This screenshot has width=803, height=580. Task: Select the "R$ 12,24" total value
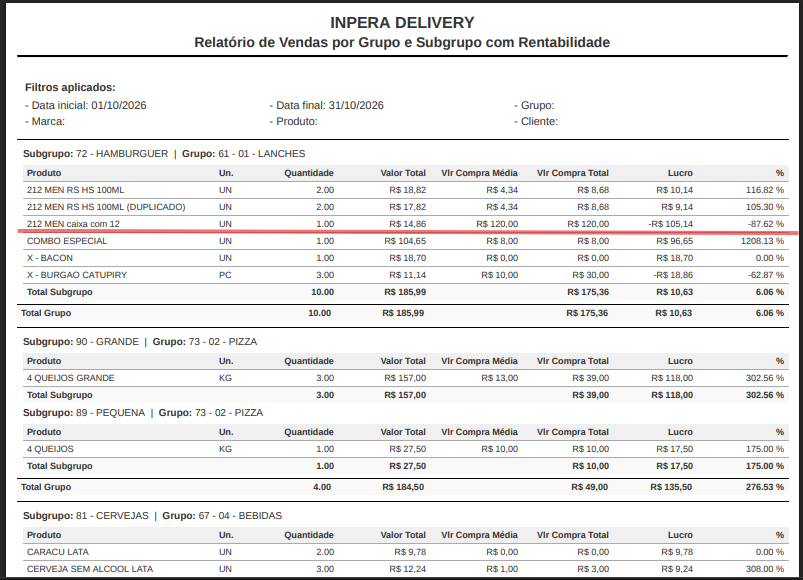pyautogui.click(x=408, y=569)
